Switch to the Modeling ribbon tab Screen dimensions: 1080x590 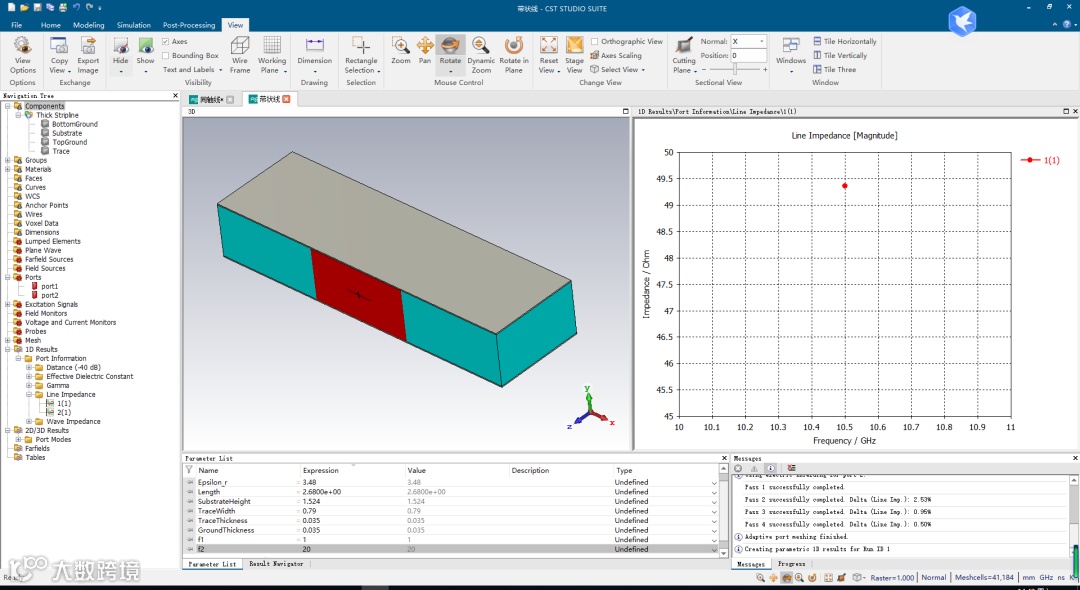[89, 25]
